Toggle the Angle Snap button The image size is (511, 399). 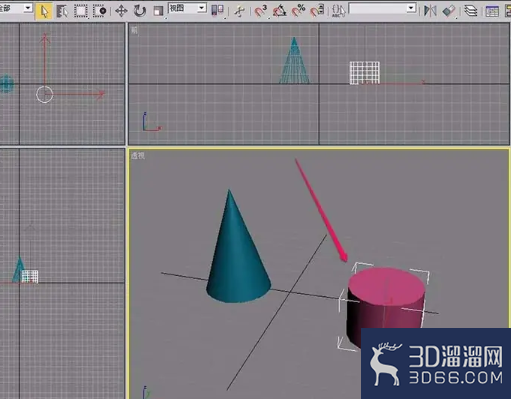pyautogui.click(x=279, y=11)
